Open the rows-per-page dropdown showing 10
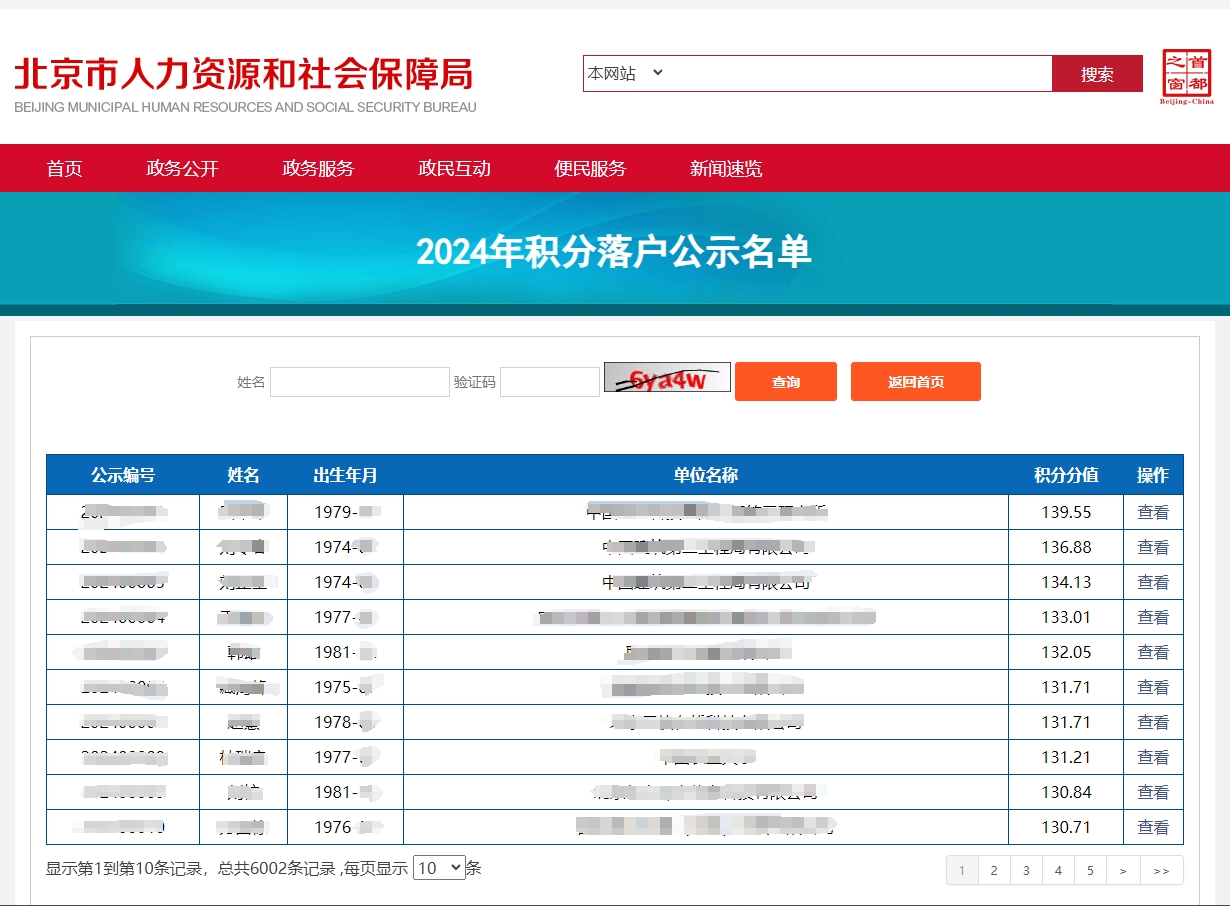Image resolution: width=1230 pixels, height=906 pixels. pos(439,868)
